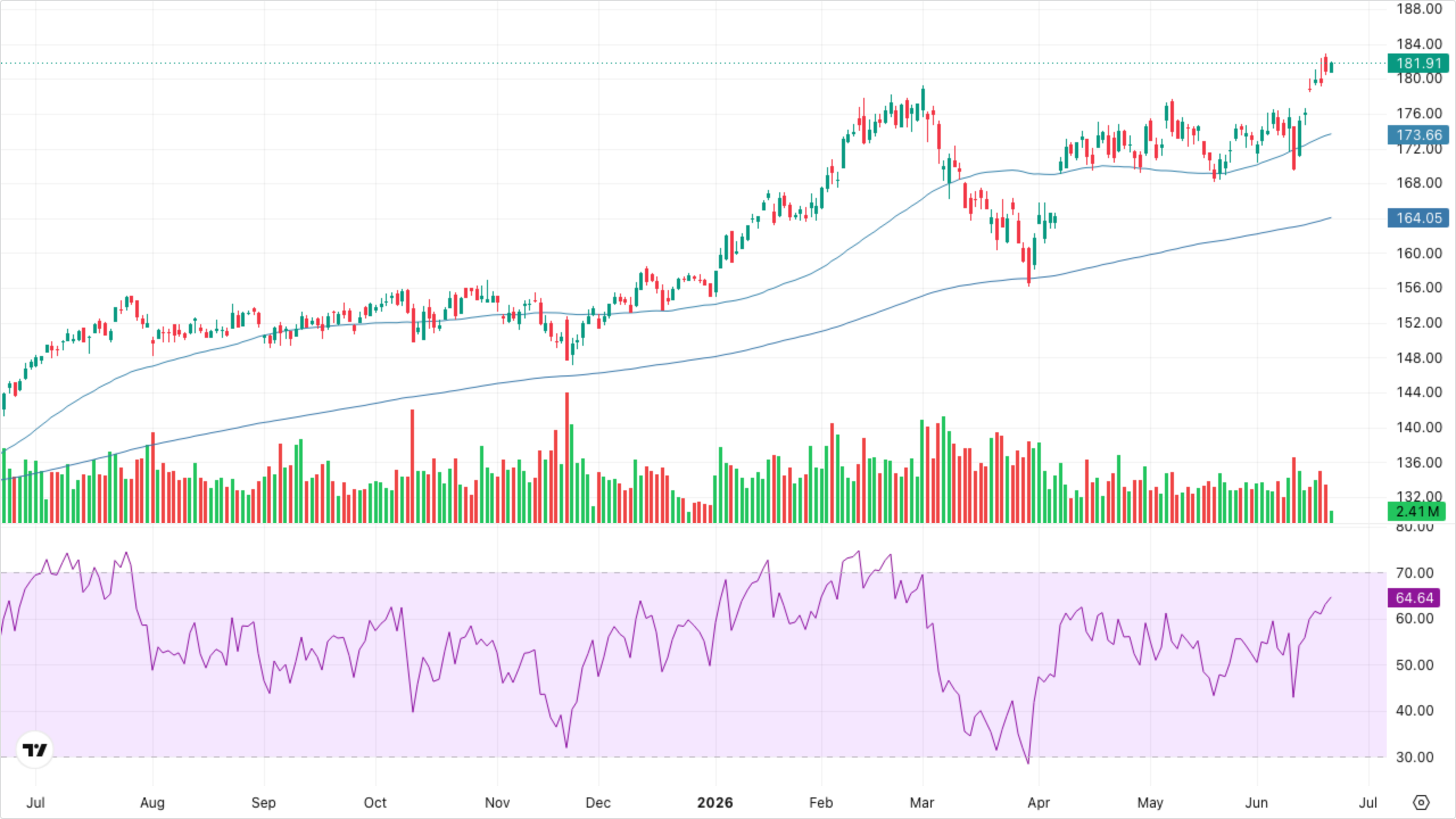1456x819 pixels.
Task: Open chart settings gear icon
Action: pyautogui.click(x=1421, y=803)
